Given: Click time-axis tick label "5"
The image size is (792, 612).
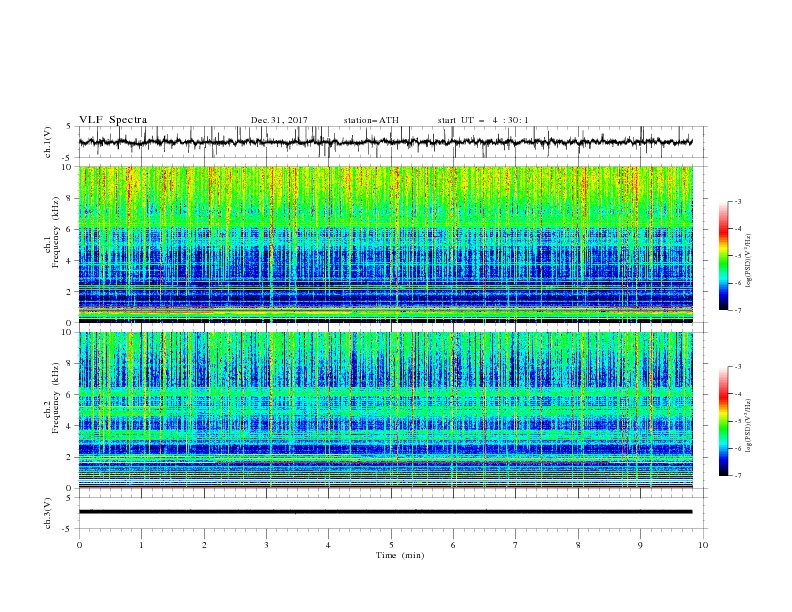Looking at the screenshot, I should (391, 545).
